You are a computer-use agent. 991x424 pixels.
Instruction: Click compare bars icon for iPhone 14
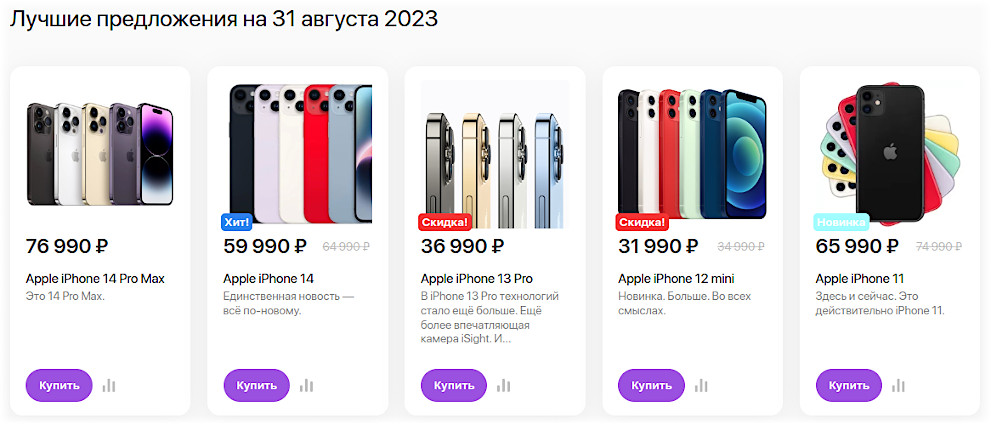307,385
